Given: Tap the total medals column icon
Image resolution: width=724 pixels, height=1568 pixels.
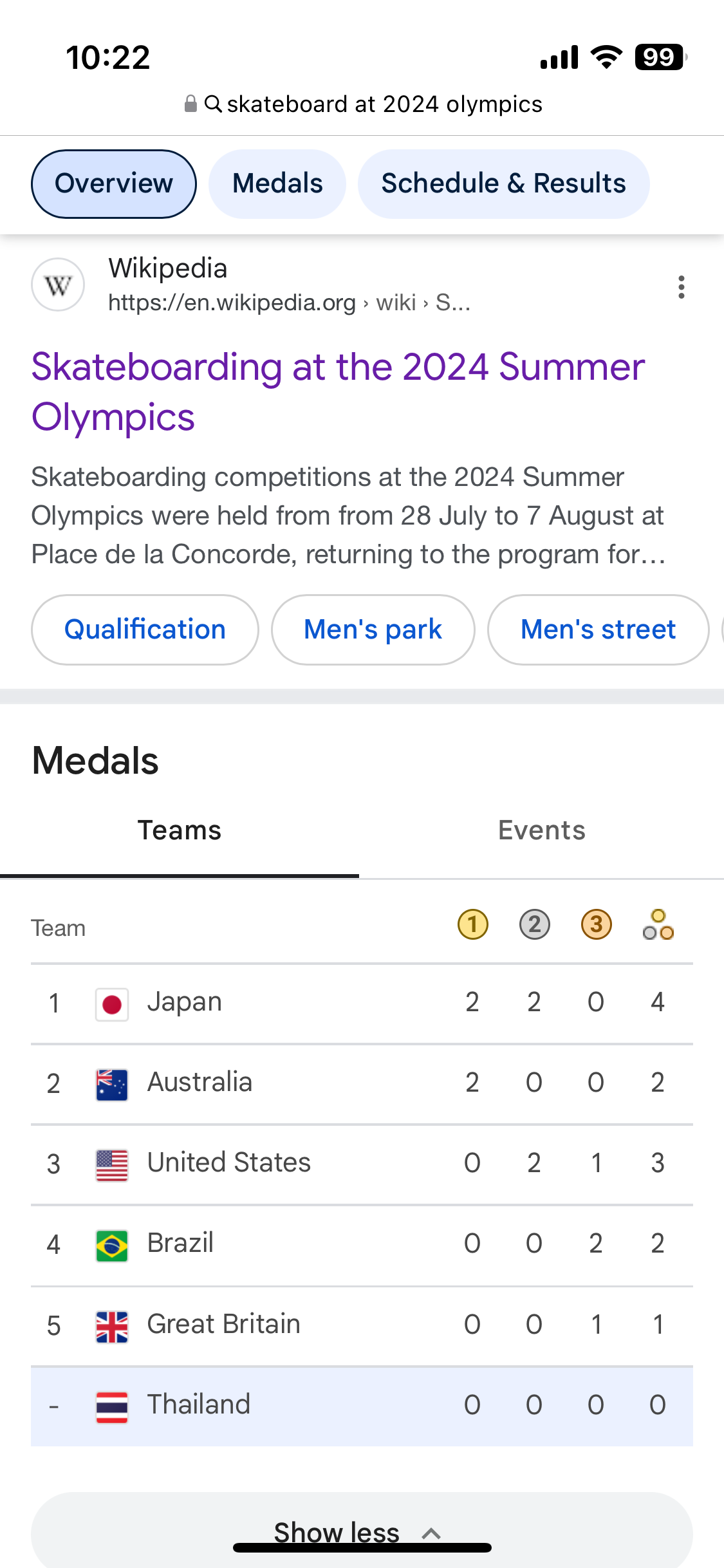Looking at the screenshot, I should tap(658, 925).
